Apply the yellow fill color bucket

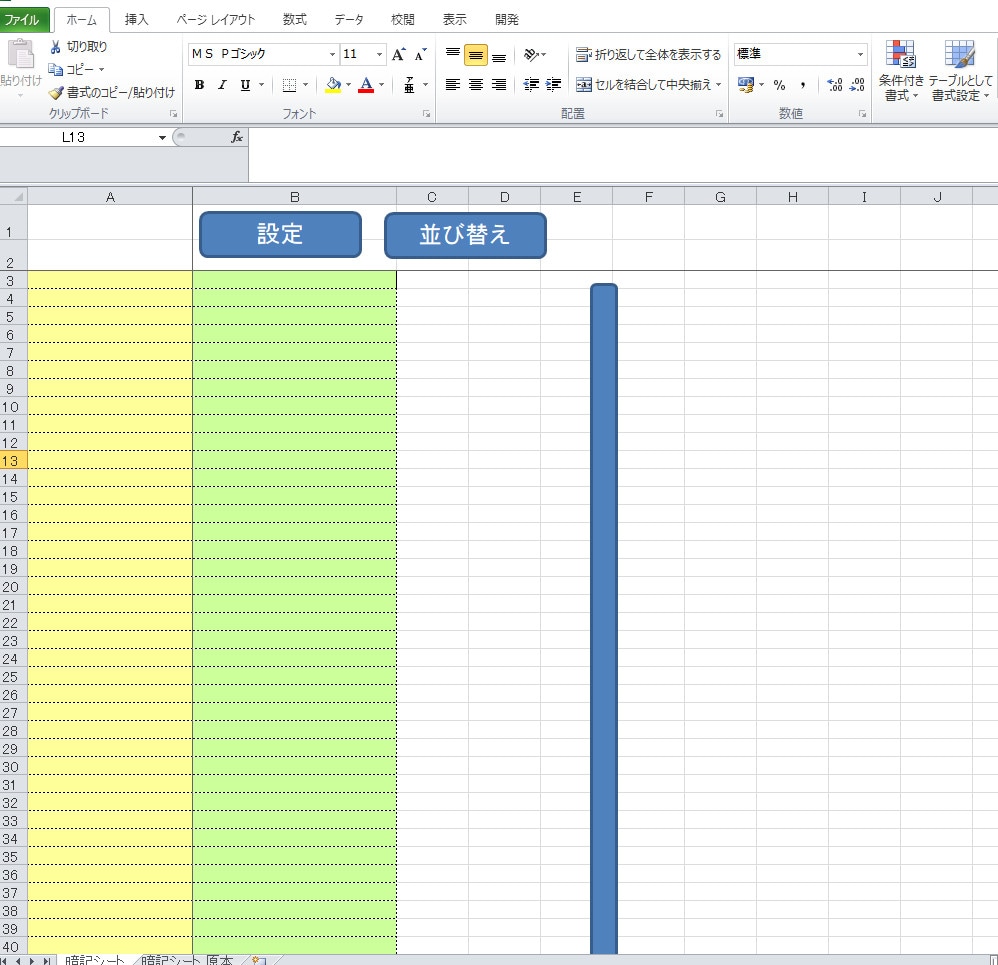click(x=333, y=85)
